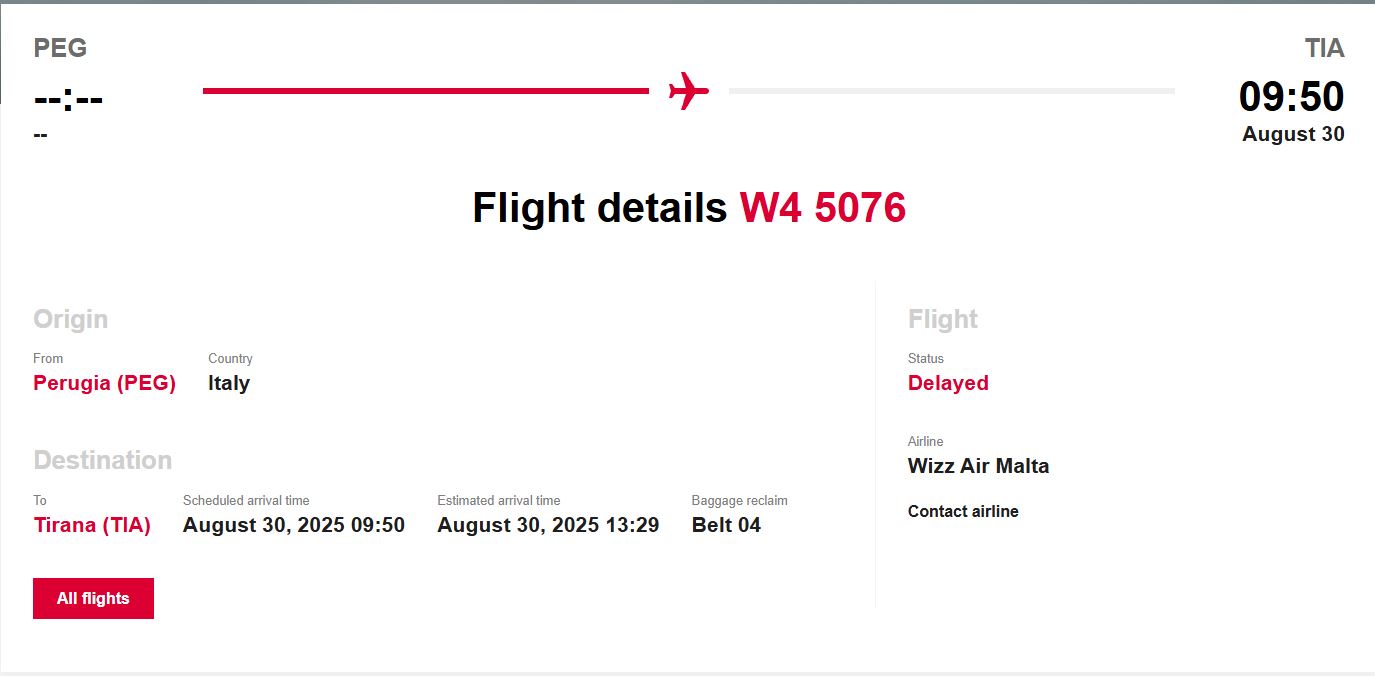Image resolution: width=1375 pixels, height=676 pixels.
Task: Click the All flights button
Action: pos(93,598)
